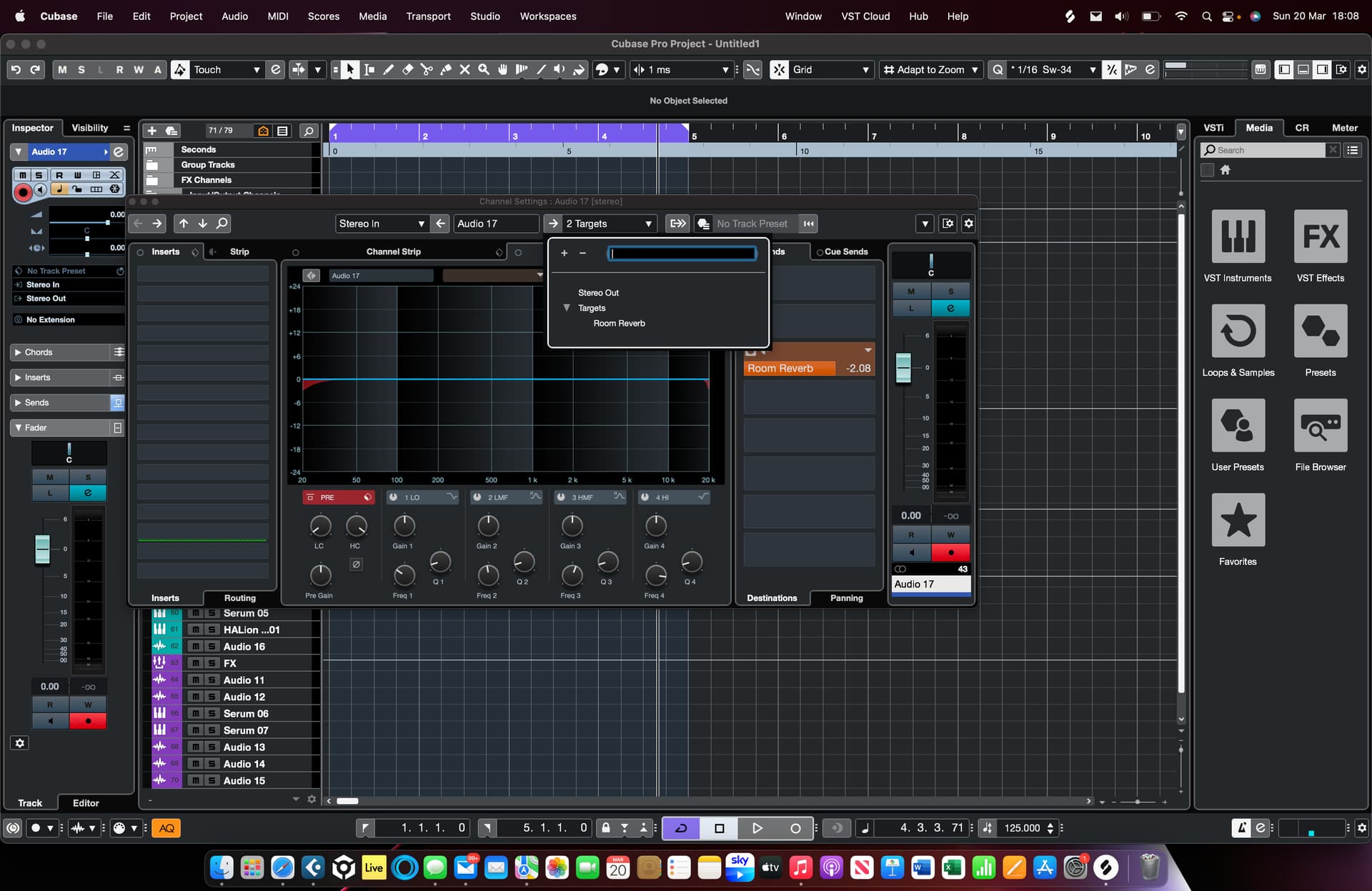Select the Object Selection arrow tool
This screenshot has height=891, width=1372.
[349, 69]
